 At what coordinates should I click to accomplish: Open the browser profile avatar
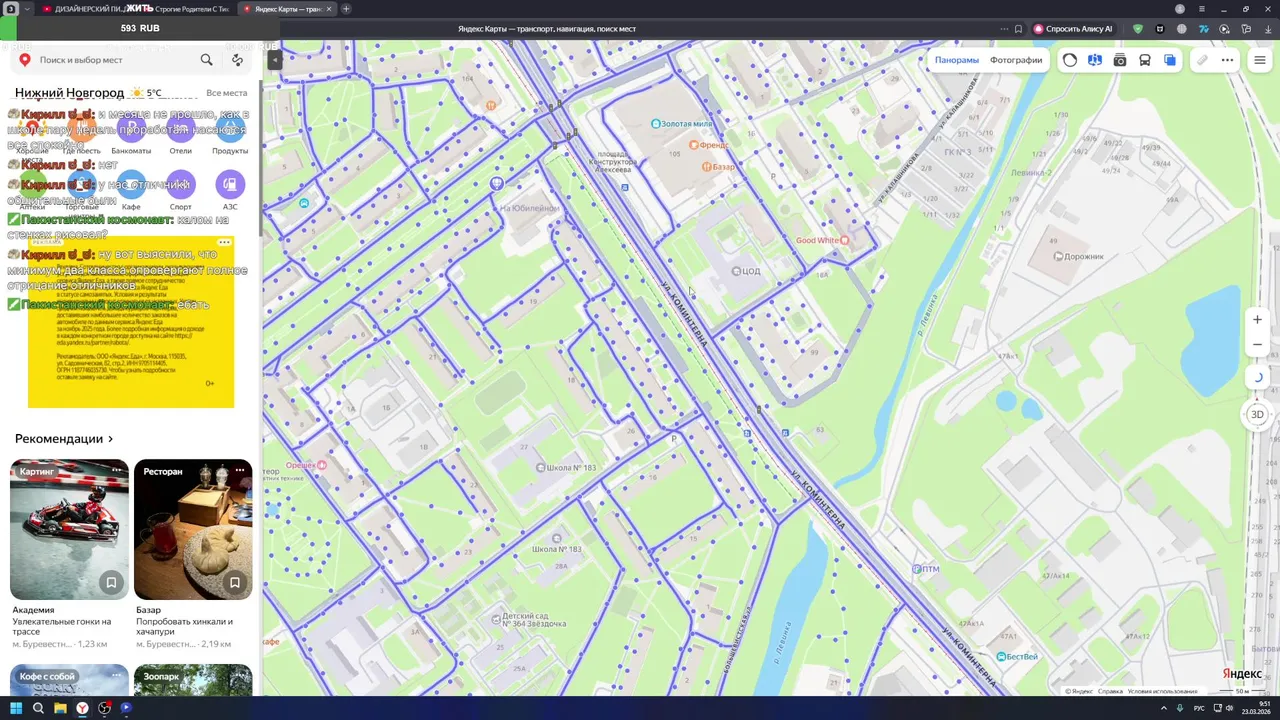(1180, 9)
